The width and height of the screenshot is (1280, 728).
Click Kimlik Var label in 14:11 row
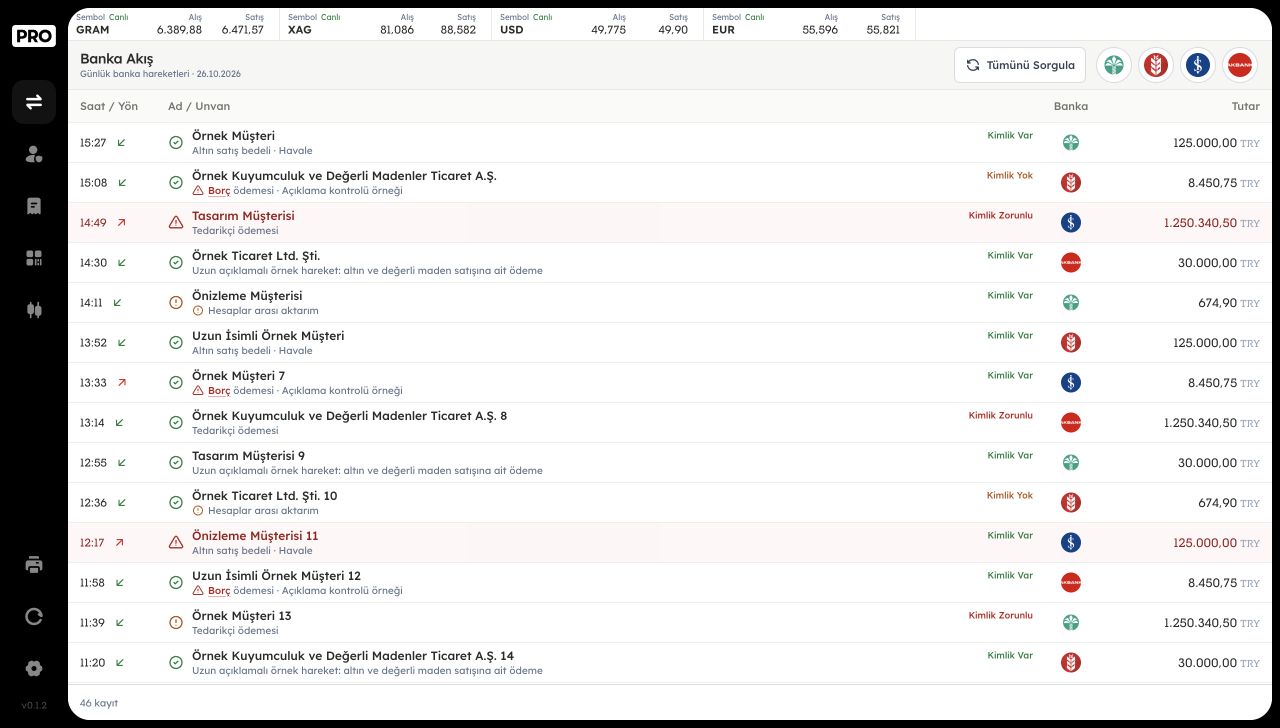click(1010, 296)
